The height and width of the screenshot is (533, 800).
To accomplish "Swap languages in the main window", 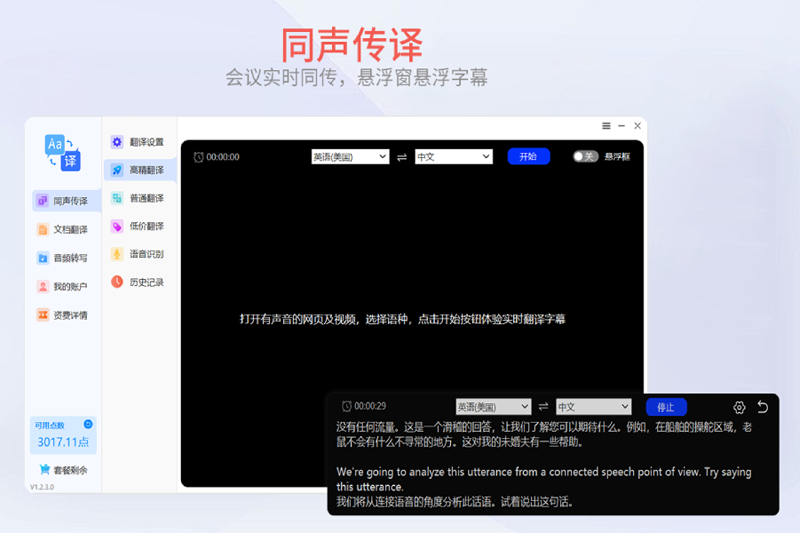I will click(402, 157).
